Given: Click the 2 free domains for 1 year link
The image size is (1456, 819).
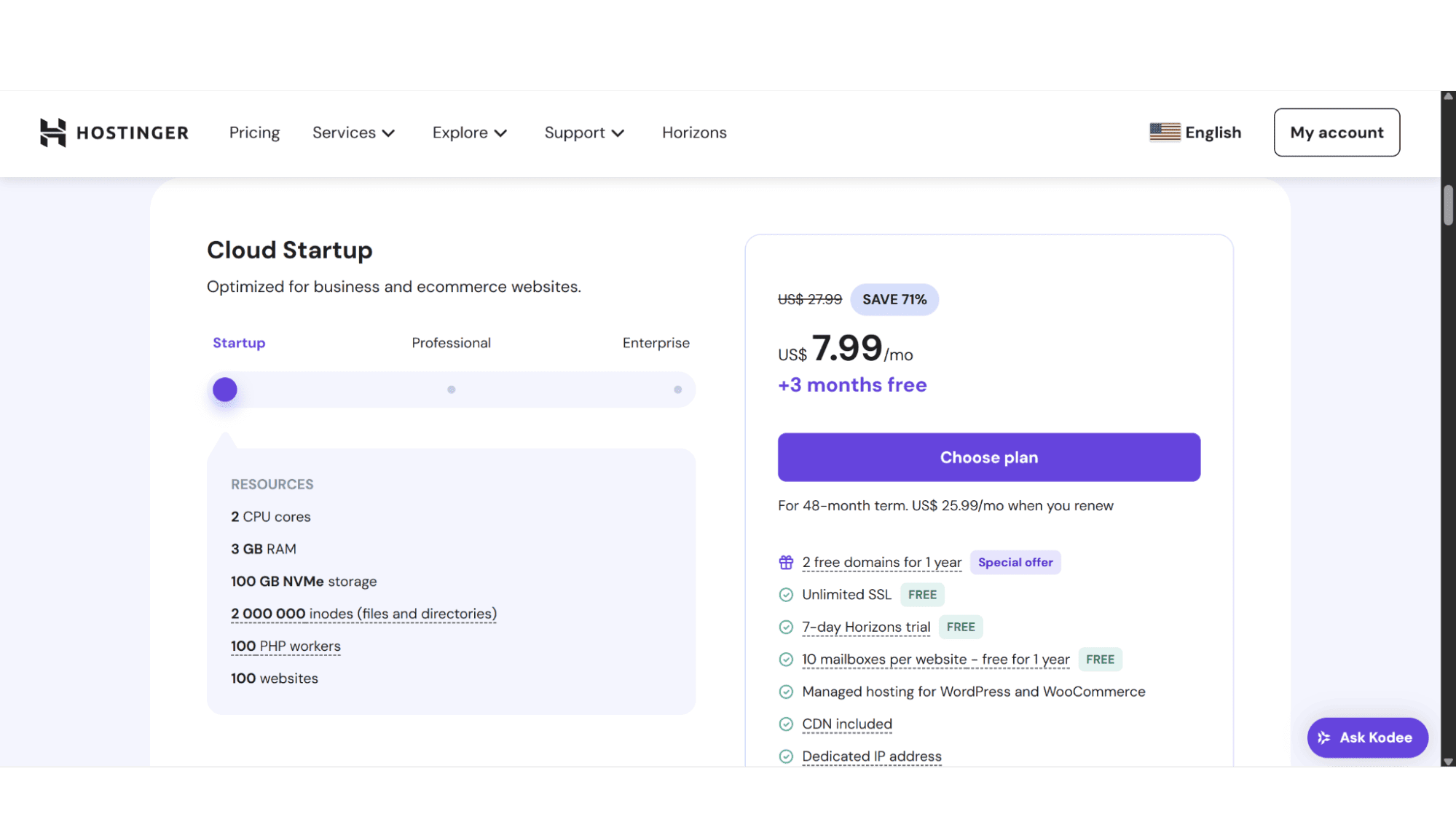Looking at the screenshot, I should click(881, 562).
